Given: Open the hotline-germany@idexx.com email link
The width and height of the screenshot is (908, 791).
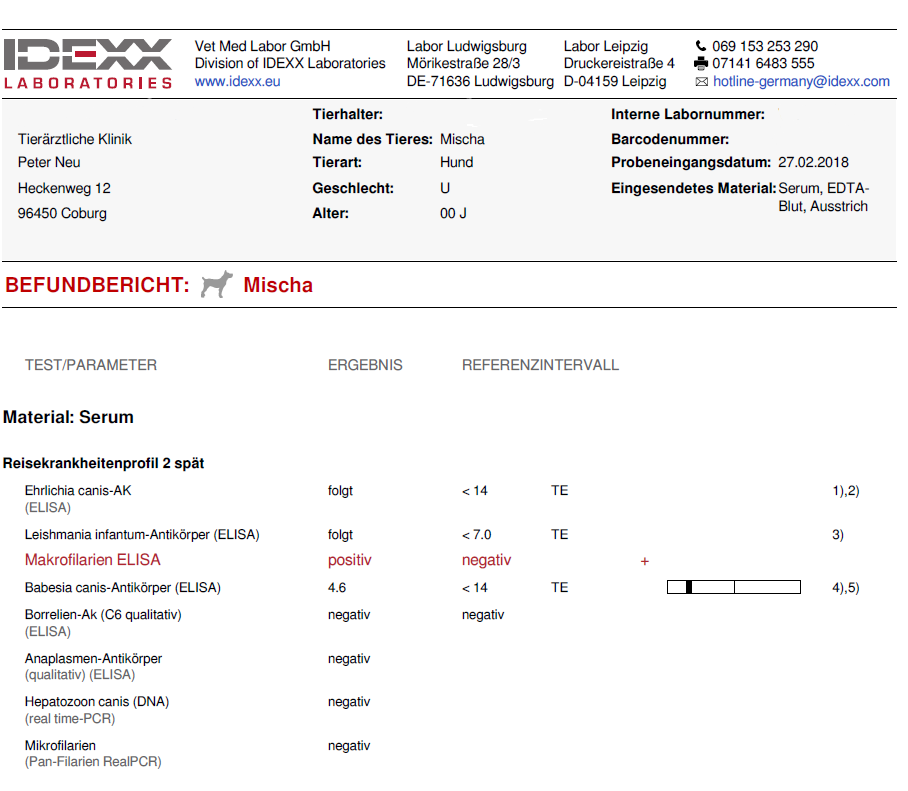Looking at the screenshot, I should [x=801, y=82].
